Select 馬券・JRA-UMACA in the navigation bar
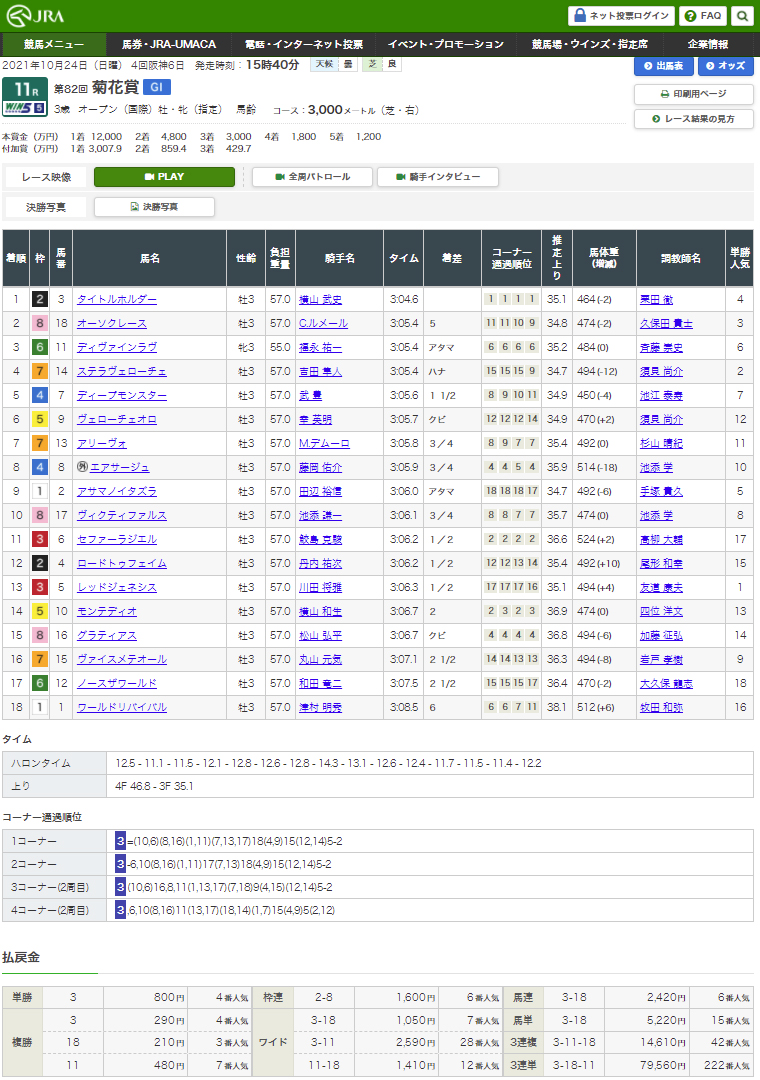The image size is (760, 1080). tap(168, 45)
